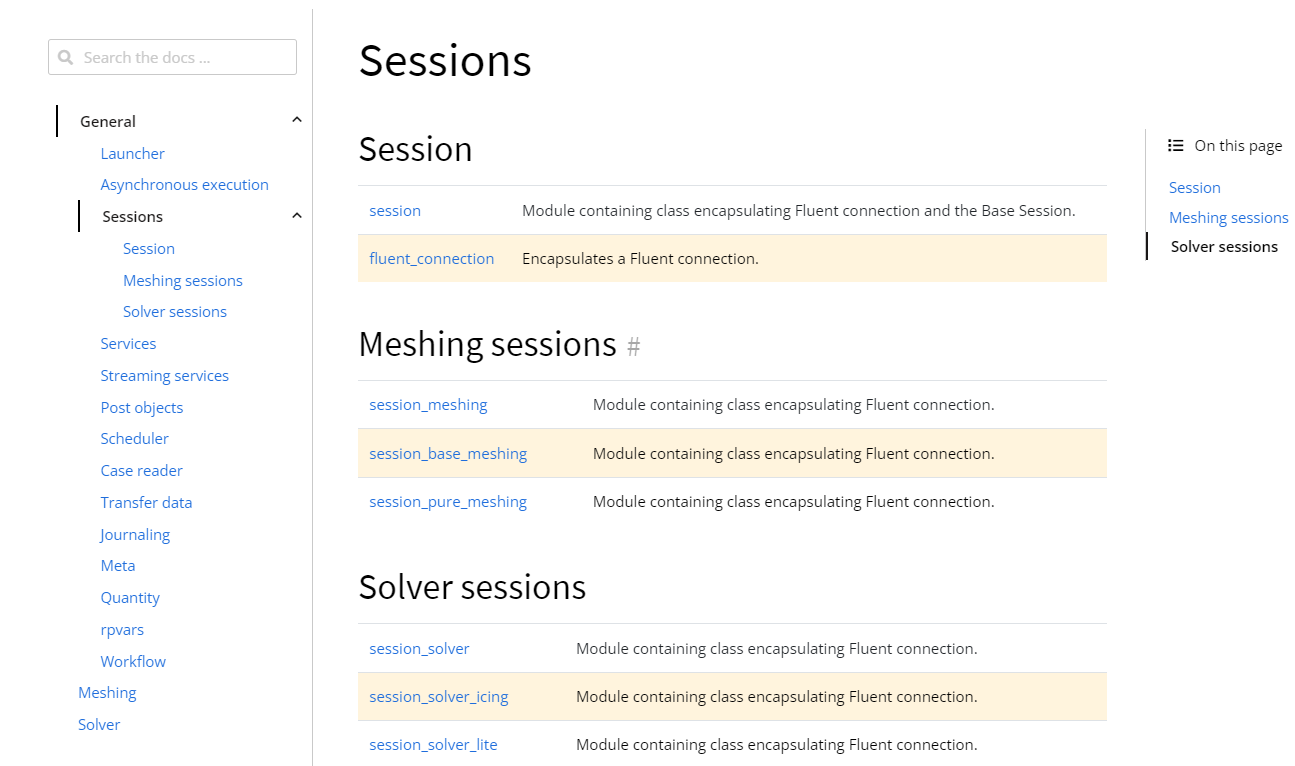Click the search magnifier icon

point(66,58)
